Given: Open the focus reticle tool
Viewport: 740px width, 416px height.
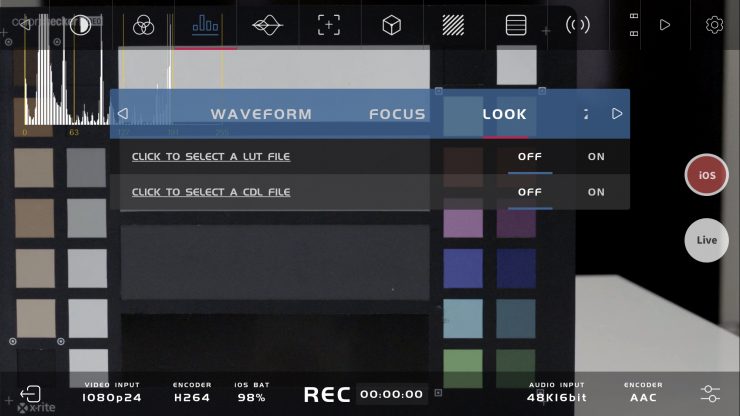Looking at the screenshot, I should [x=329, y=25].
